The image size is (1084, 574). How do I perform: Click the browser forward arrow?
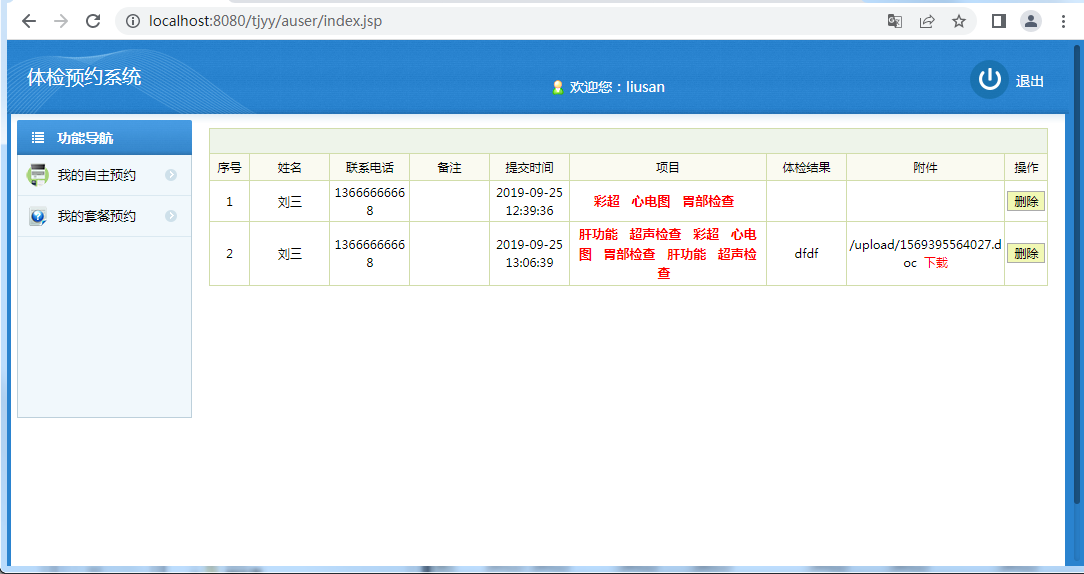pos(61,21)
